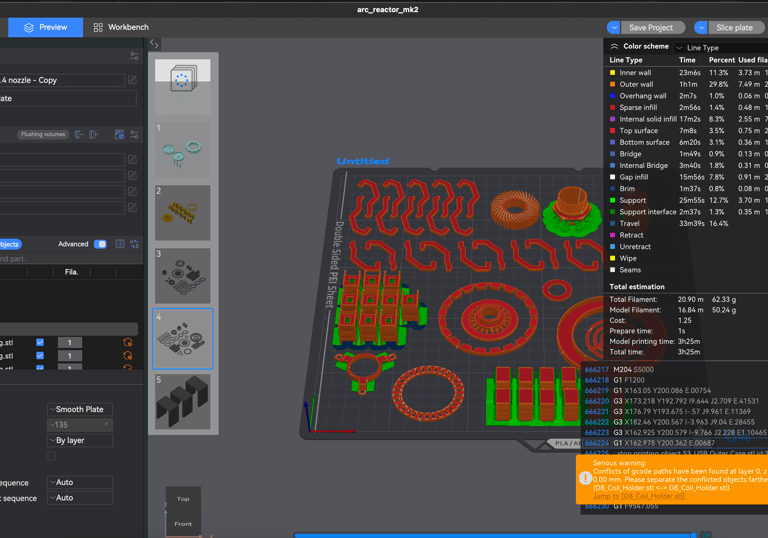Toggle Internal solid infill visibility

coord(644,119)
